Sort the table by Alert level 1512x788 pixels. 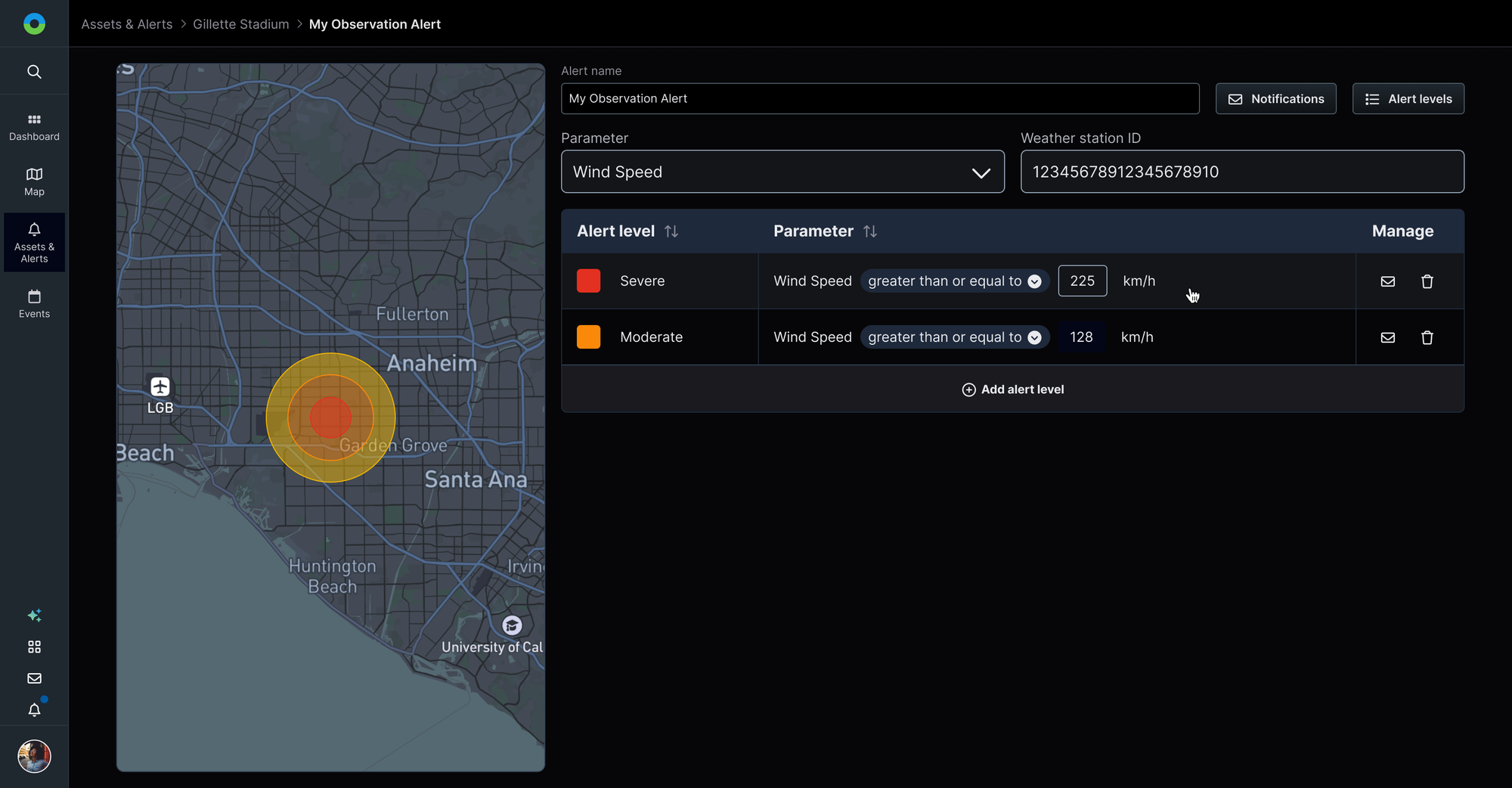click(671, 231)
